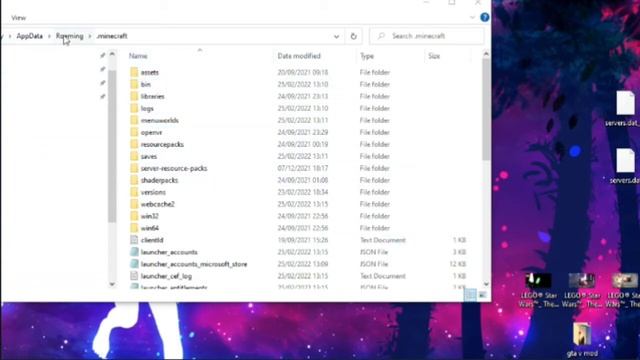Select the saves folder icon
Viewport: 640px width, 360px height.
tap(134, 156)
